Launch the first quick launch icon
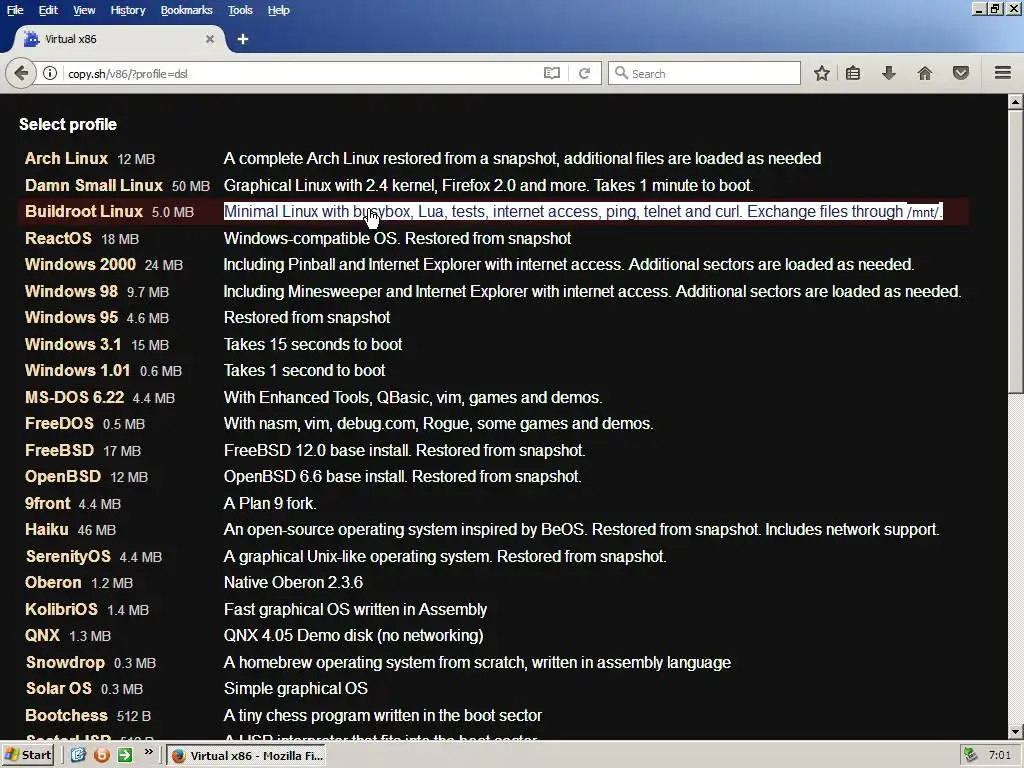The width and height of the screenshot is (1024, 768). (78, 755)
